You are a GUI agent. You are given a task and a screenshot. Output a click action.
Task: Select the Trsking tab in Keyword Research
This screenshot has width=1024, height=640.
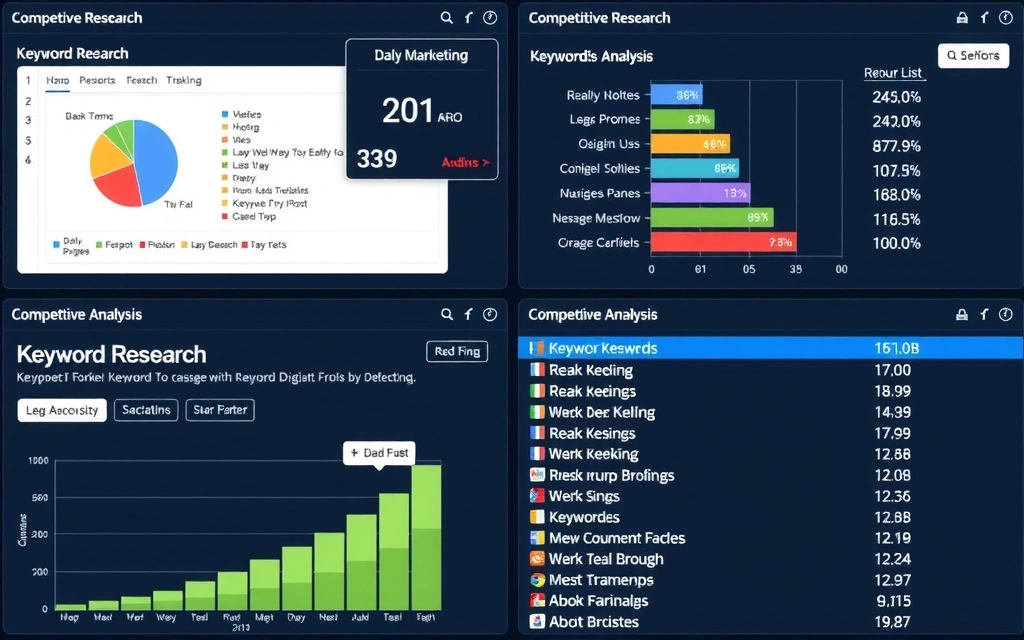[x=185, y=80]
